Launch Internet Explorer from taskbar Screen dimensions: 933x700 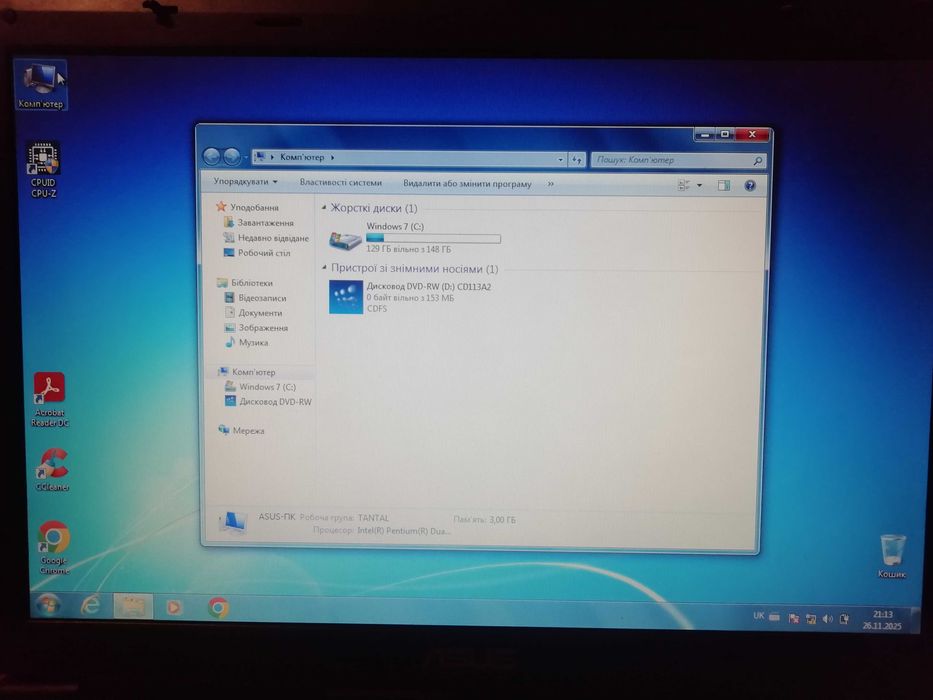click(x=90, y=606)
